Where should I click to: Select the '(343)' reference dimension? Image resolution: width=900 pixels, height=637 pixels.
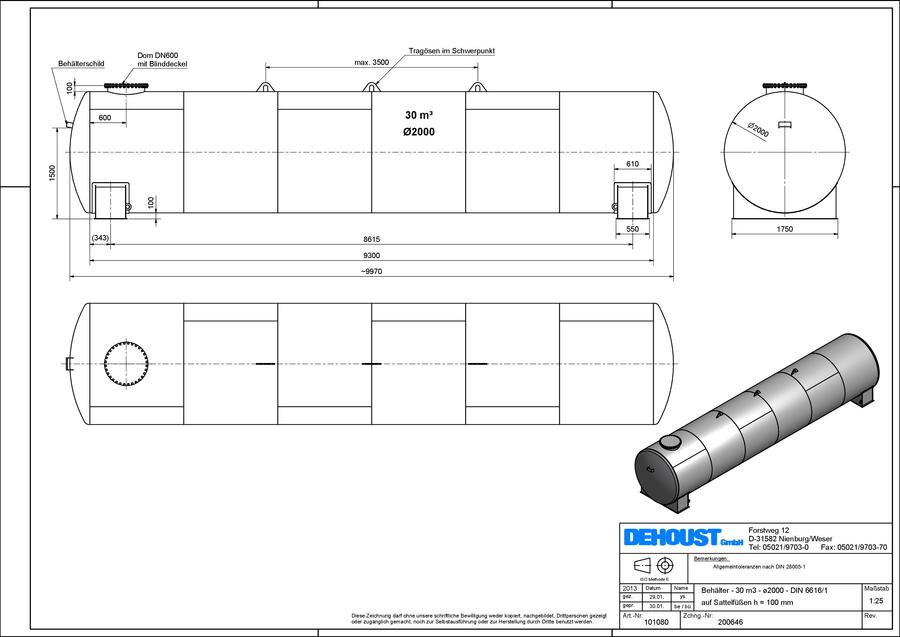[x=100, y=238]
